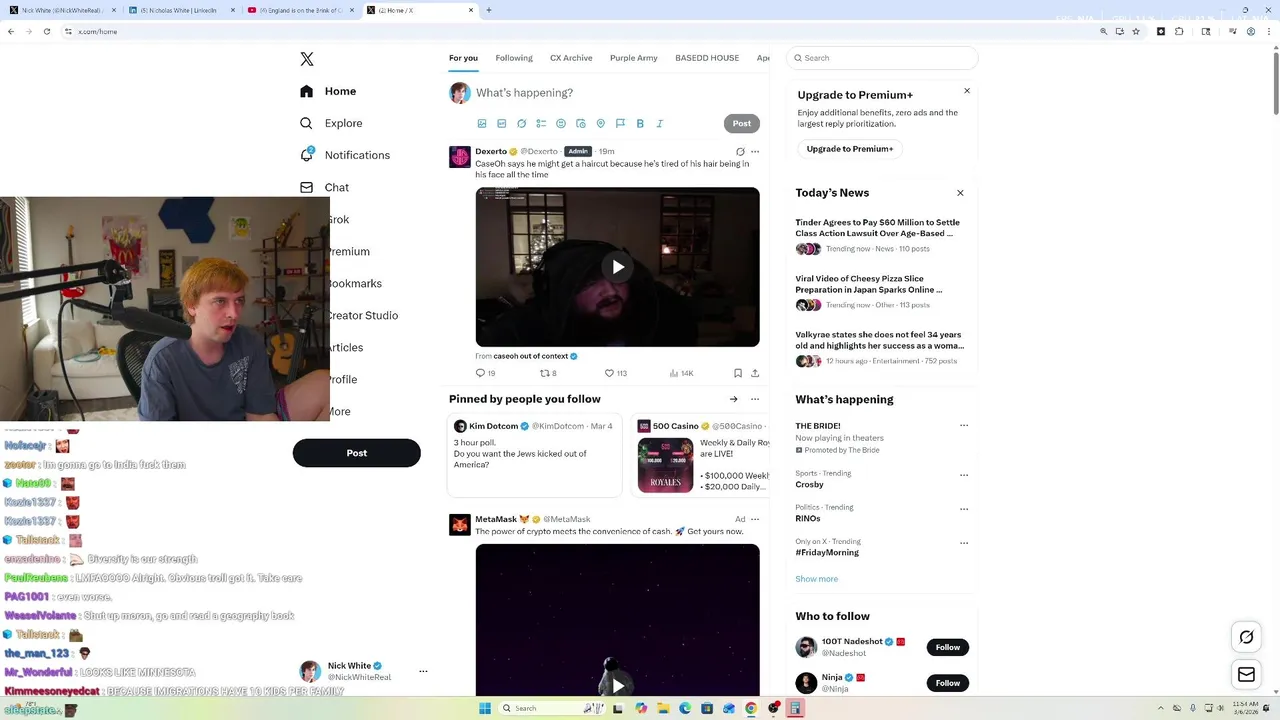Image resolution: width=1280 pixels, height=720 pixels.
Task: Open more options on Dexerto post
Action: 755,152
